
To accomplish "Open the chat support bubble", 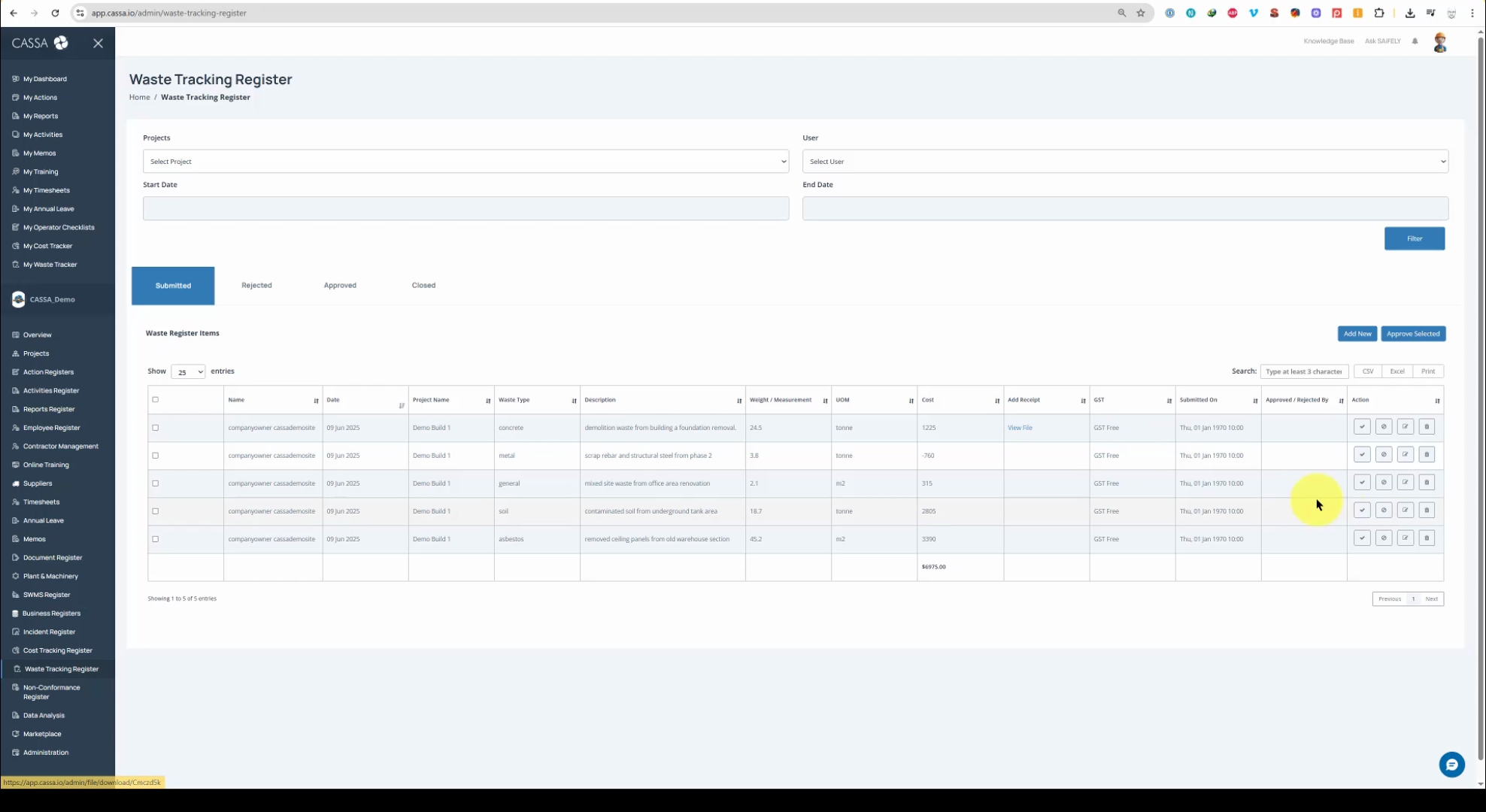I will 1451,765.
